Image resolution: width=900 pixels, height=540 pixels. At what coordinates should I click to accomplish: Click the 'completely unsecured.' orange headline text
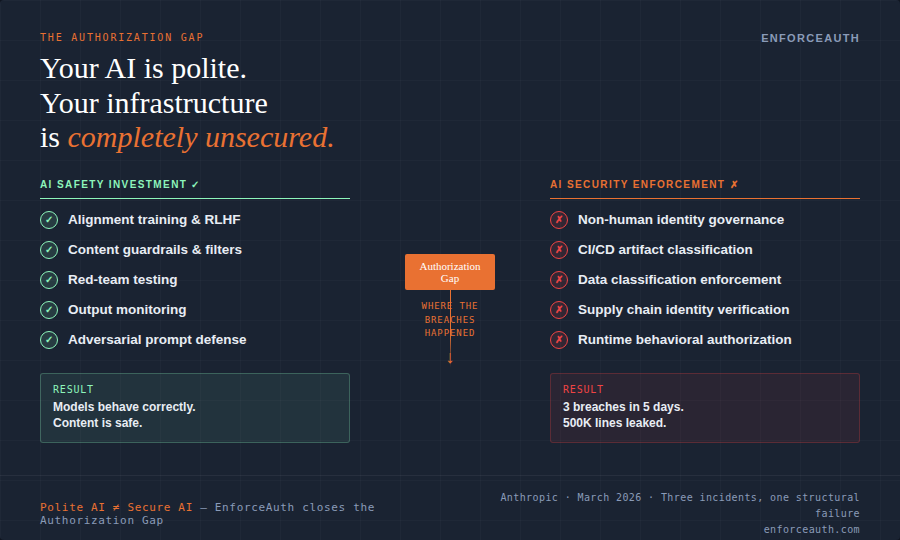pos(201,138)
